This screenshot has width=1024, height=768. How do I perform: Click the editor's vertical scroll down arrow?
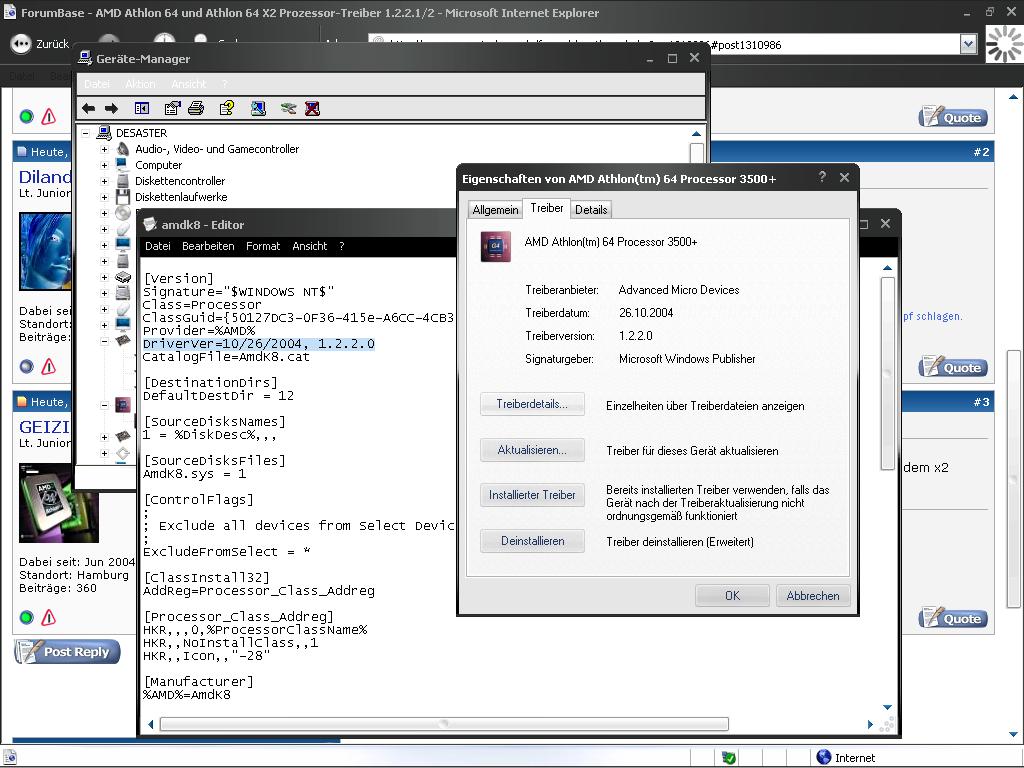coord(887,707)
